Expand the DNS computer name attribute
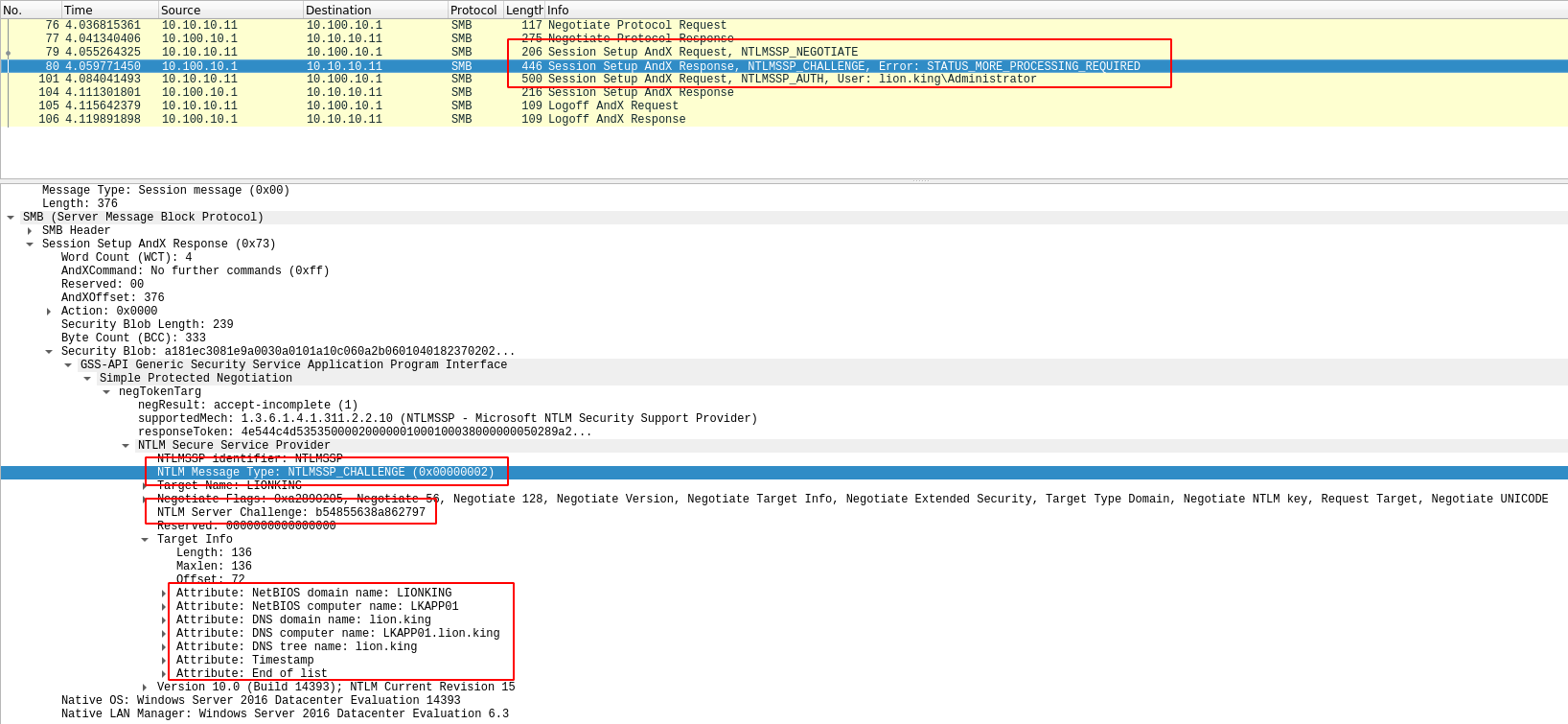This screenshot has width=1568, height=724. pyautogui.click(x=164, y=634)
